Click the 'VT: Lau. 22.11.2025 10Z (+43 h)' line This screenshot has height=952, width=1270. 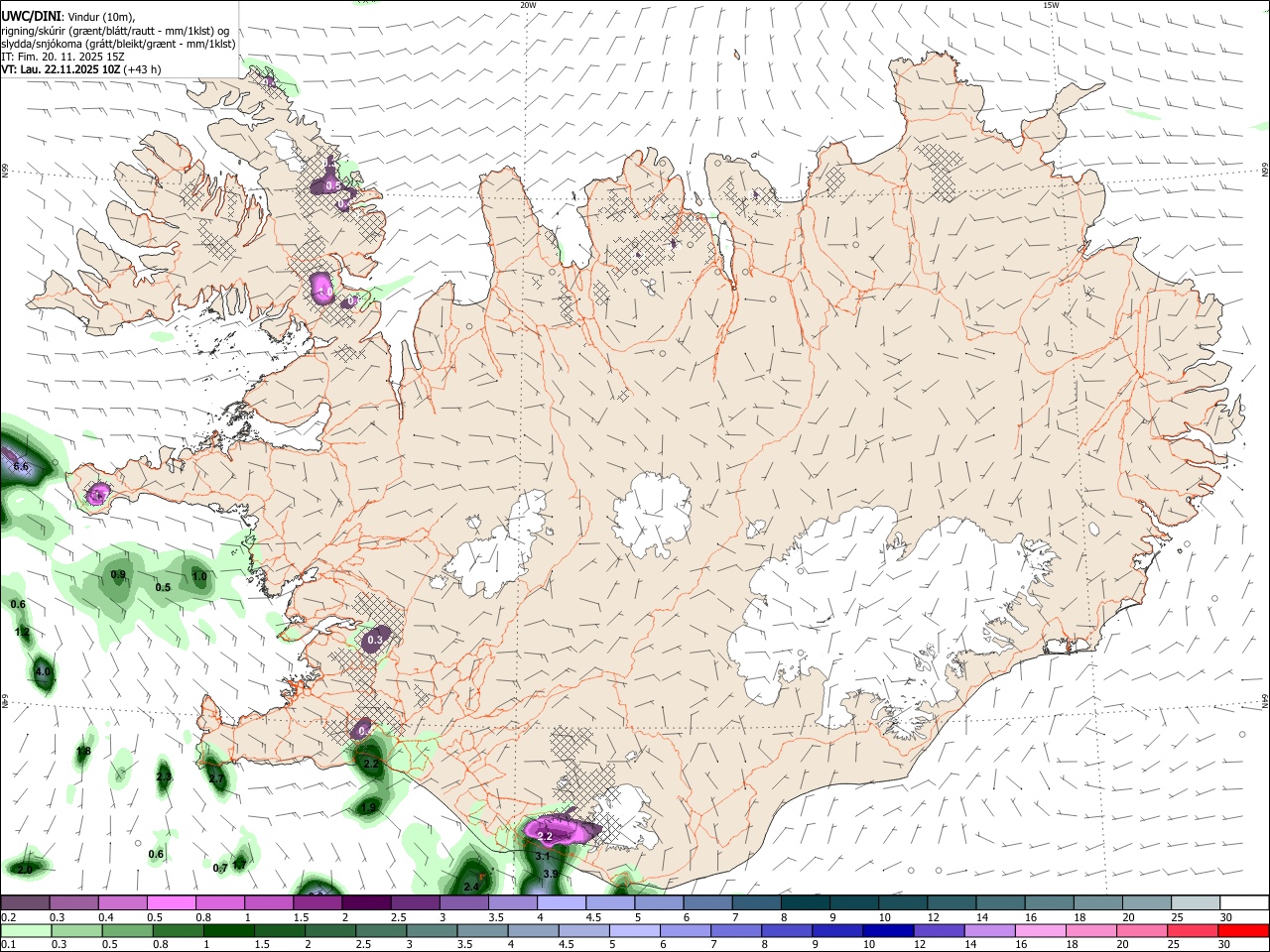pyautogui.click(x=81, y=69)
